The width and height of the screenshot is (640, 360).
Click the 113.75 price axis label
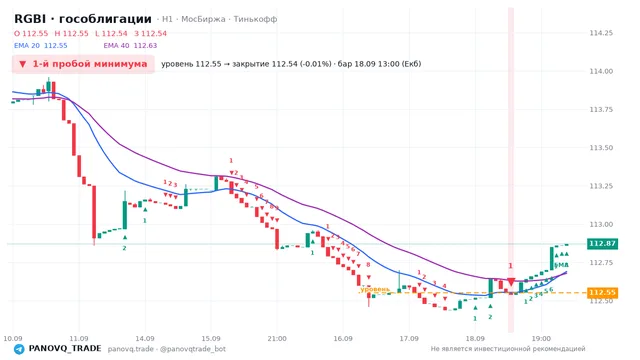pos(601,110)
